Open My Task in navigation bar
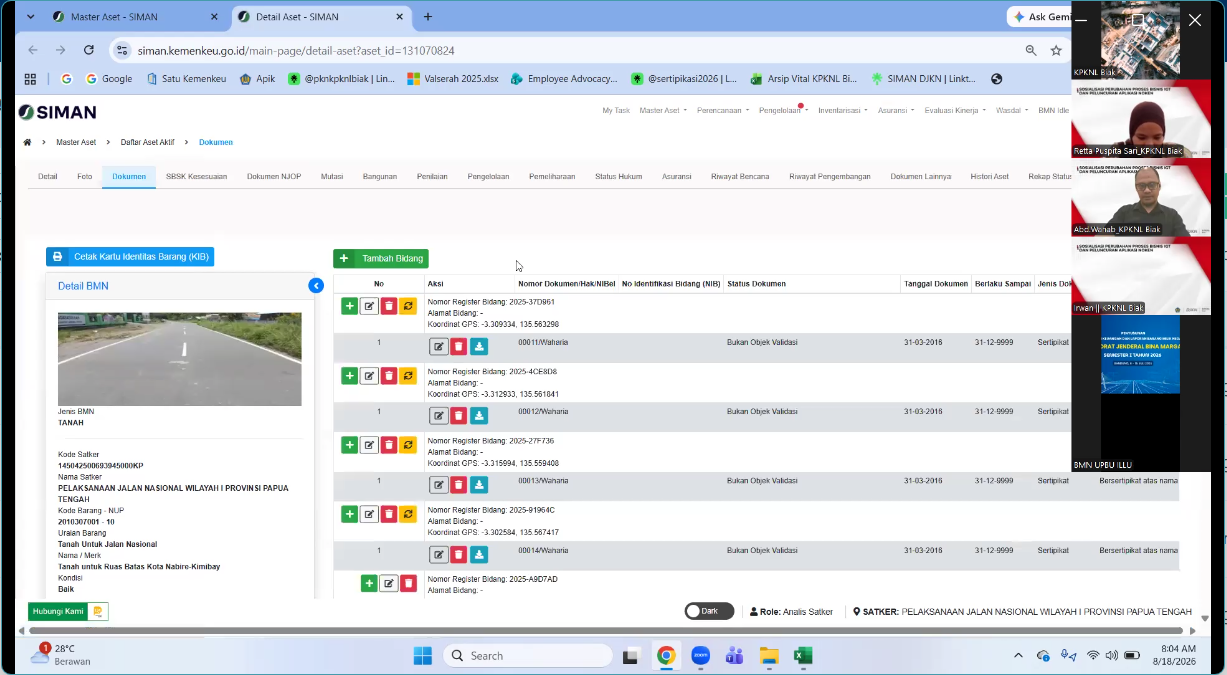1227x675 pixels. point(616,111)
